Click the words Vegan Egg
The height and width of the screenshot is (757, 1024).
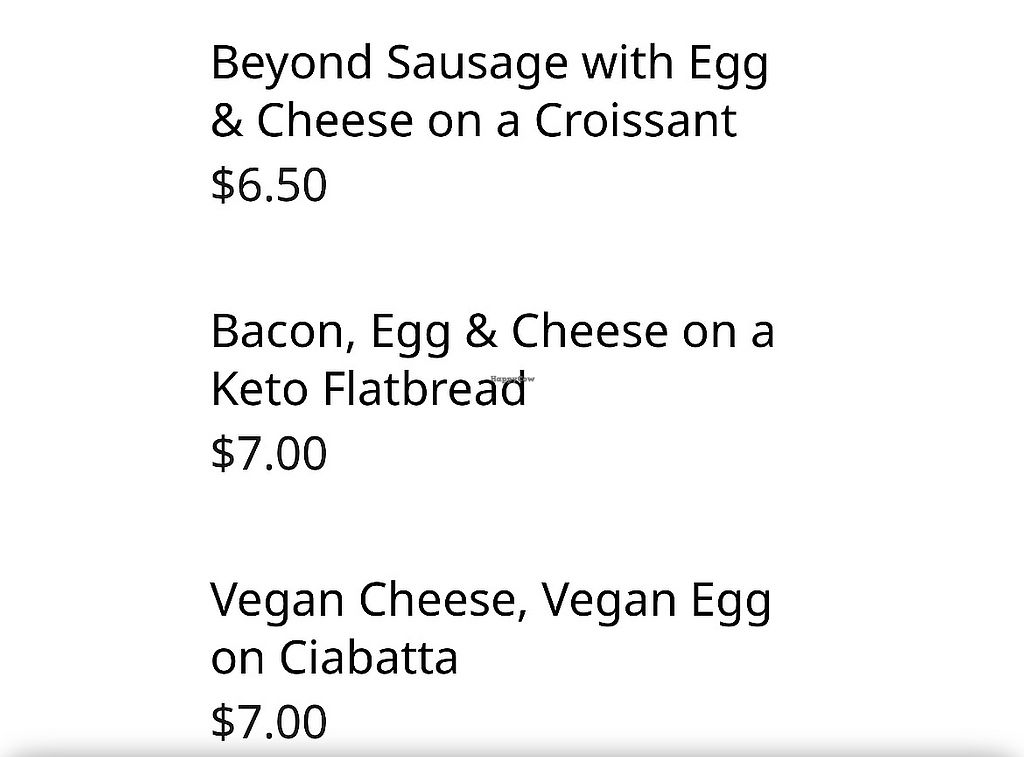coord(656,600)
